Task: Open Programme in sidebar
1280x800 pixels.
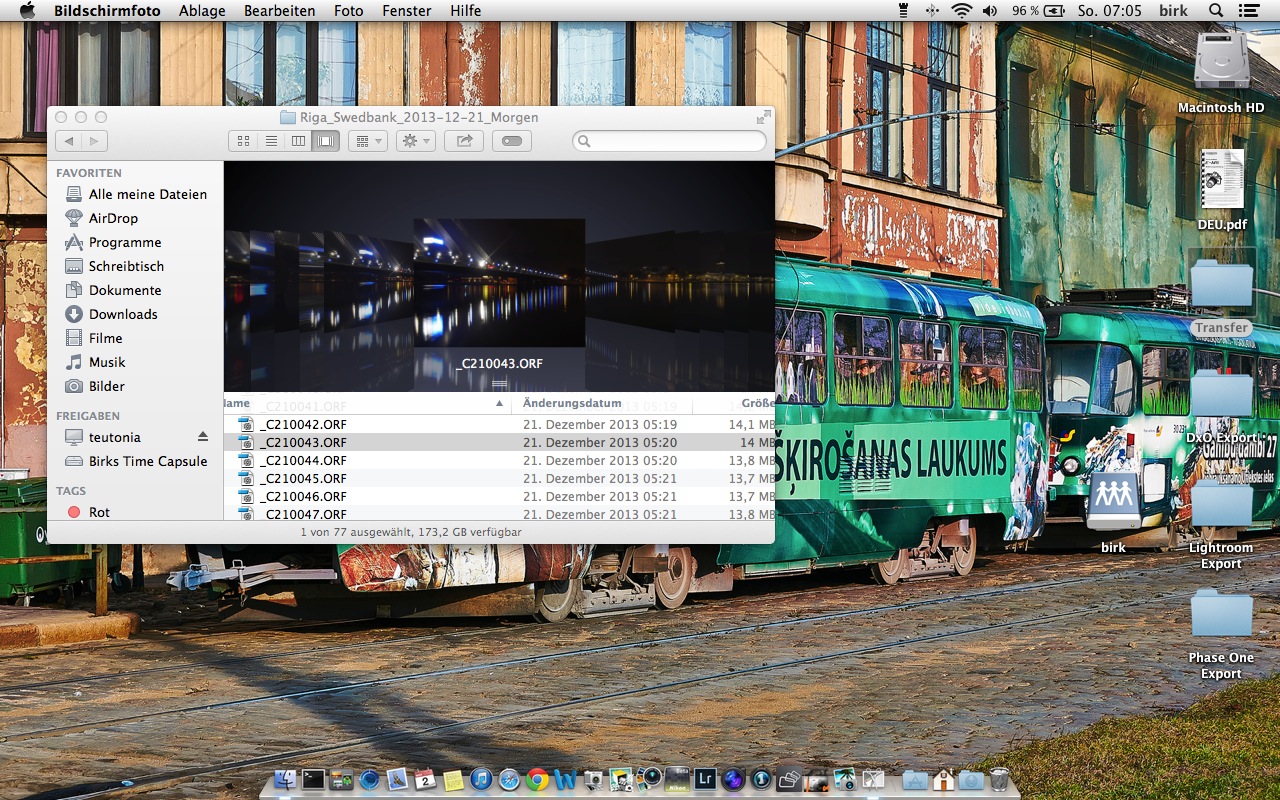Action: [113, 242]
